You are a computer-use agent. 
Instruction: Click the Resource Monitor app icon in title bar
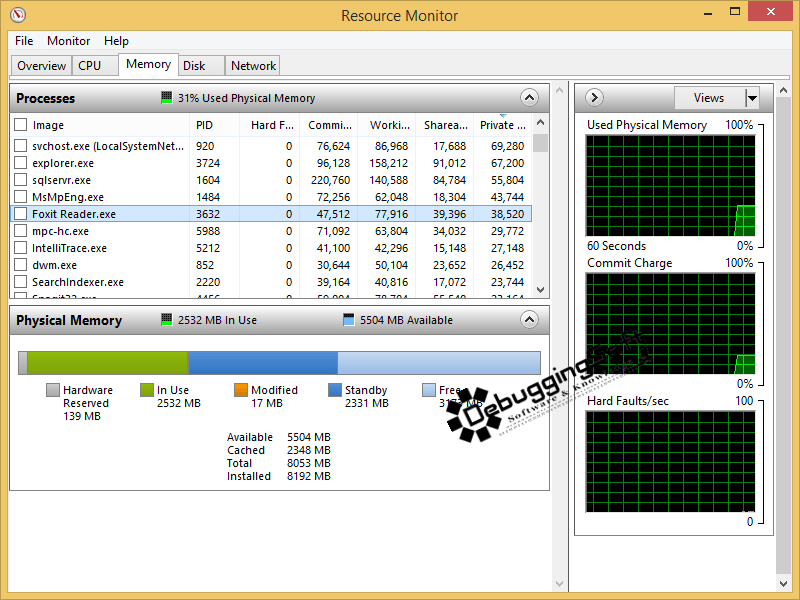18,14
